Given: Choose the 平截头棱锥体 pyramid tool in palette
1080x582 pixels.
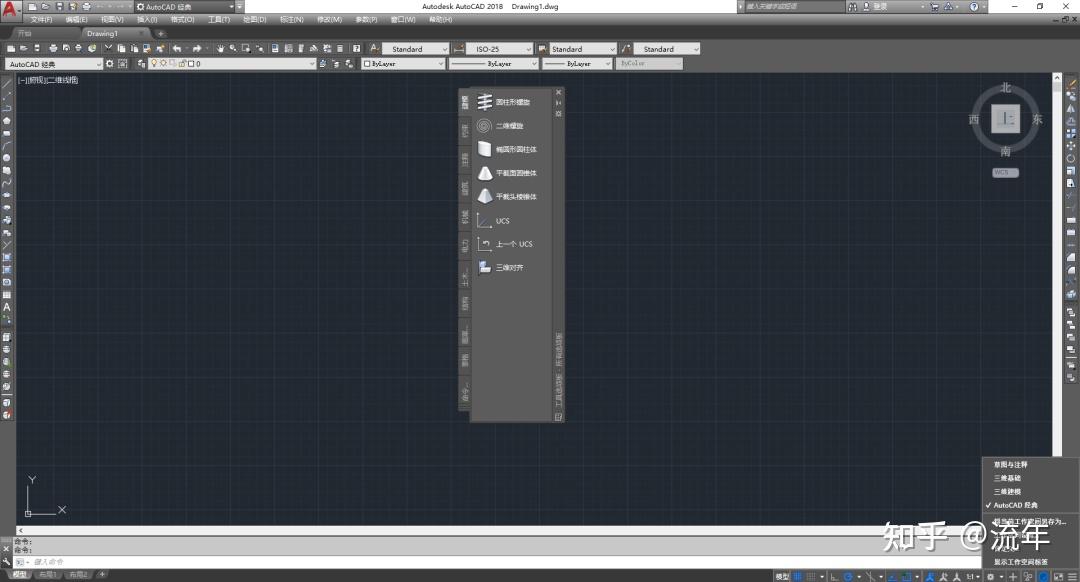Looking at the screenshot, I should [x=508, y=196].
